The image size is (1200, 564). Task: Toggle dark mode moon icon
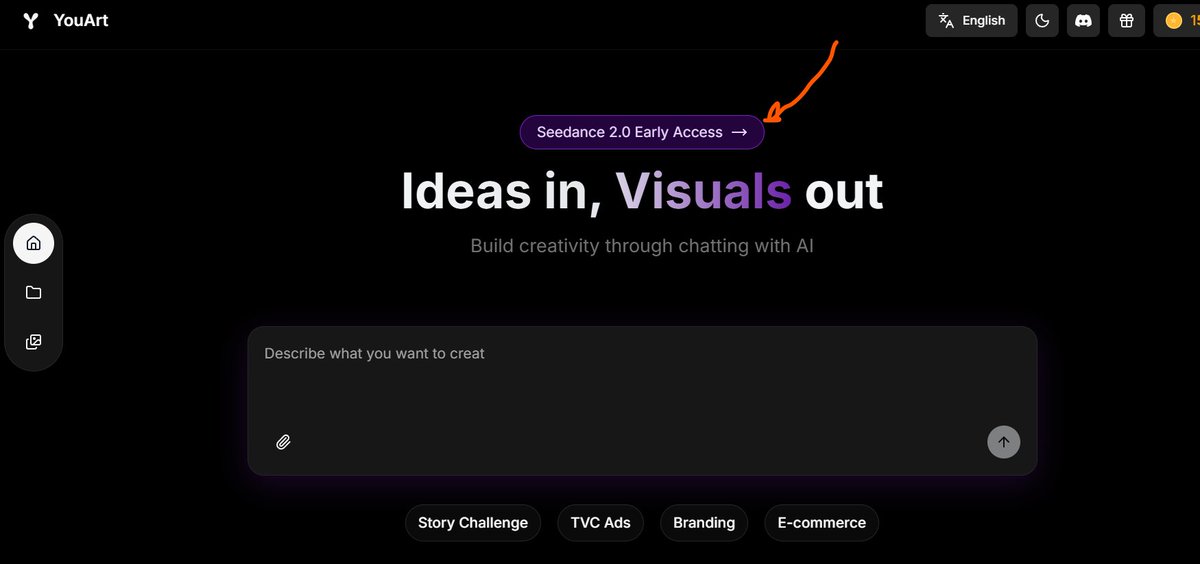pos(1042,21)
